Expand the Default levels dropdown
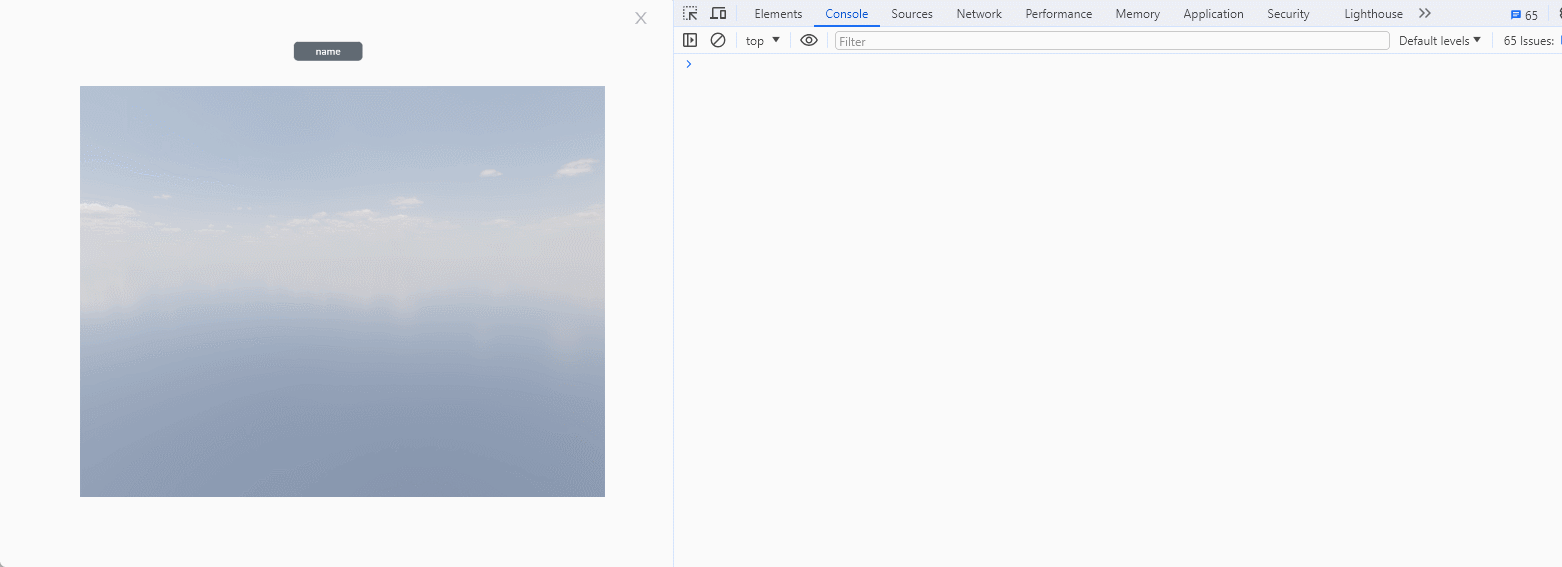Image resolution: width=1562 pixels, height=567 pixels. tap(1440, 41)
